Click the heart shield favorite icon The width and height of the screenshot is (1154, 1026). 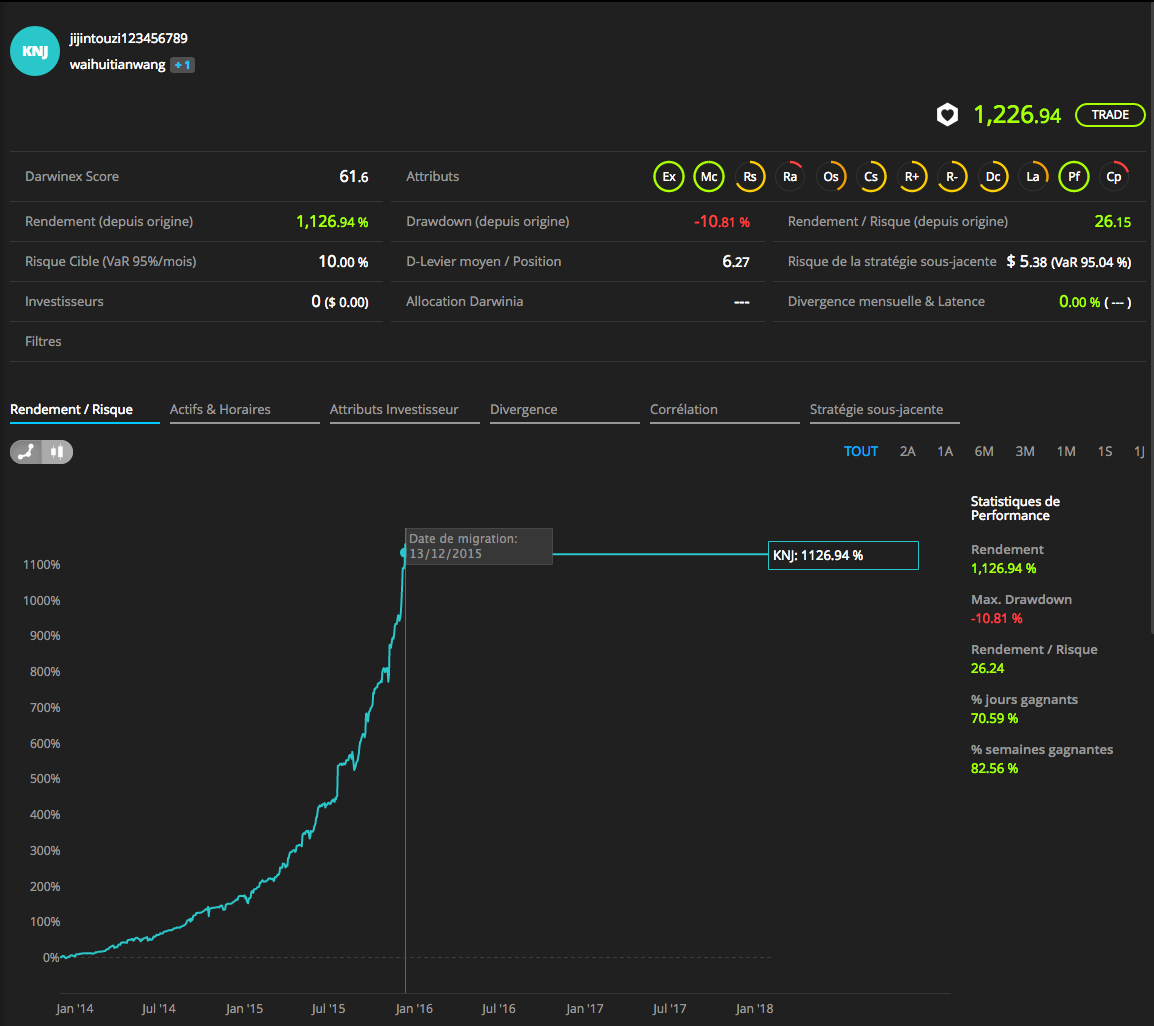947,115
